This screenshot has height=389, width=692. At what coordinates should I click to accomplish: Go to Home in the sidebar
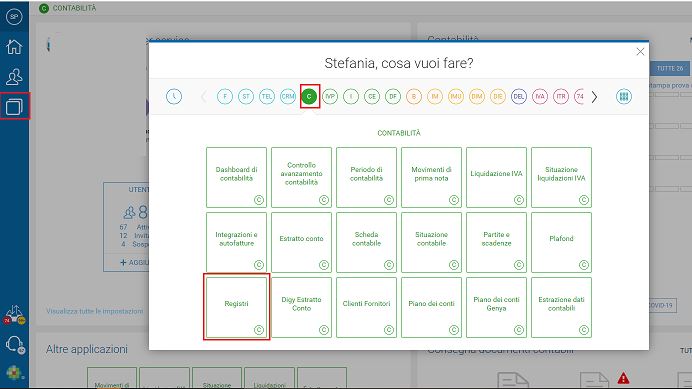pyautogui.click(x=14, y=46)
